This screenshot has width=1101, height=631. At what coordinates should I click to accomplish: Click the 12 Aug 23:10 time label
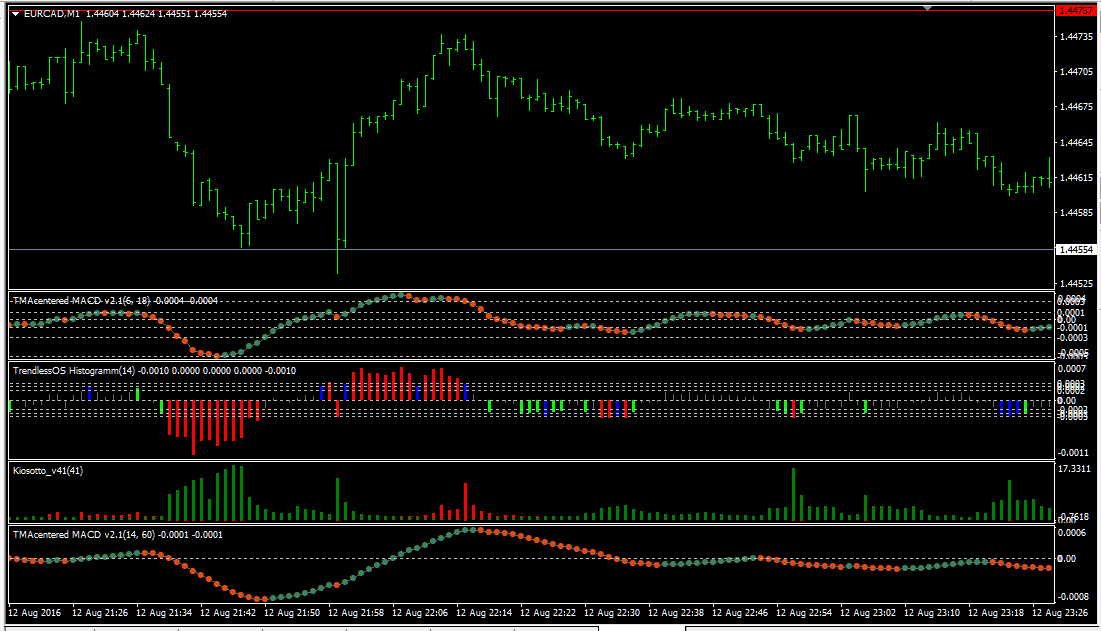(x=932, y=613)
